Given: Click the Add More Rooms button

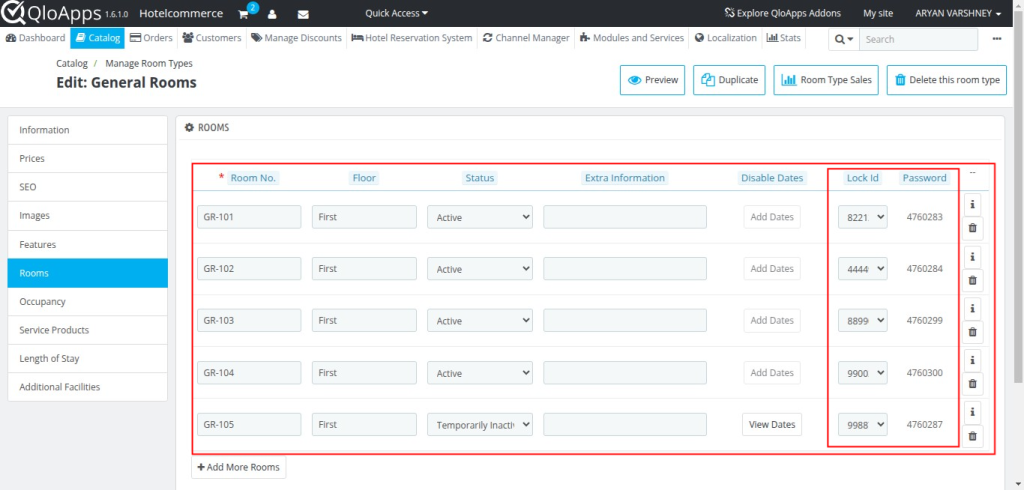Looking at the screenshot, I should pyautogui.click(x=239, y=467).
